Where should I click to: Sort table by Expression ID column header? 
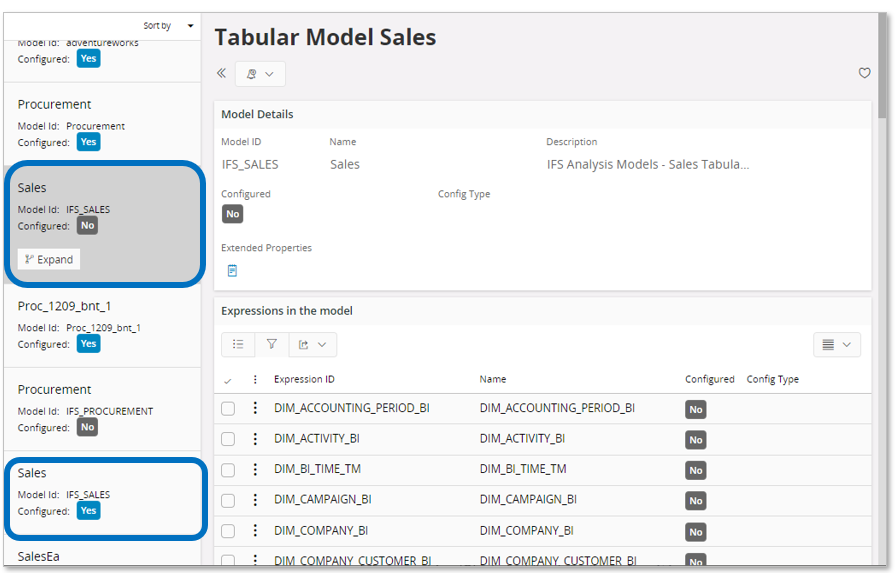304,380
